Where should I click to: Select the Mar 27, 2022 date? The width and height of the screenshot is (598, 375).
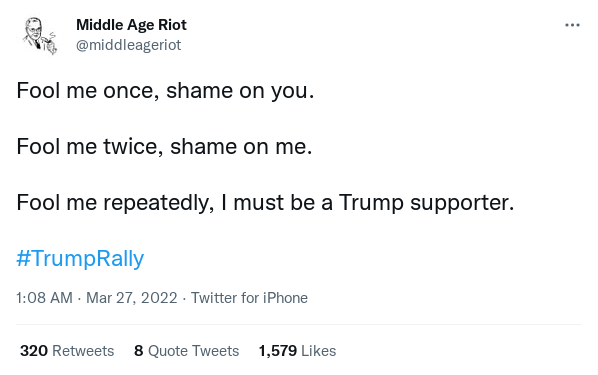[132, 298]
